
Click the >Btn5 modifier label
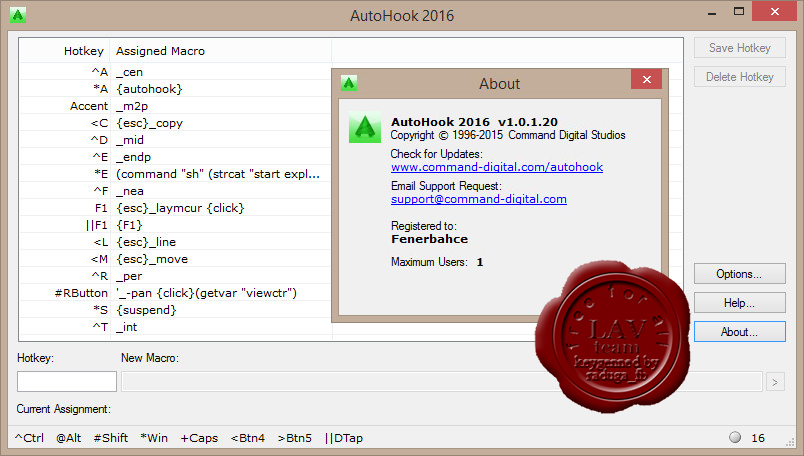[x=295, y=438]
